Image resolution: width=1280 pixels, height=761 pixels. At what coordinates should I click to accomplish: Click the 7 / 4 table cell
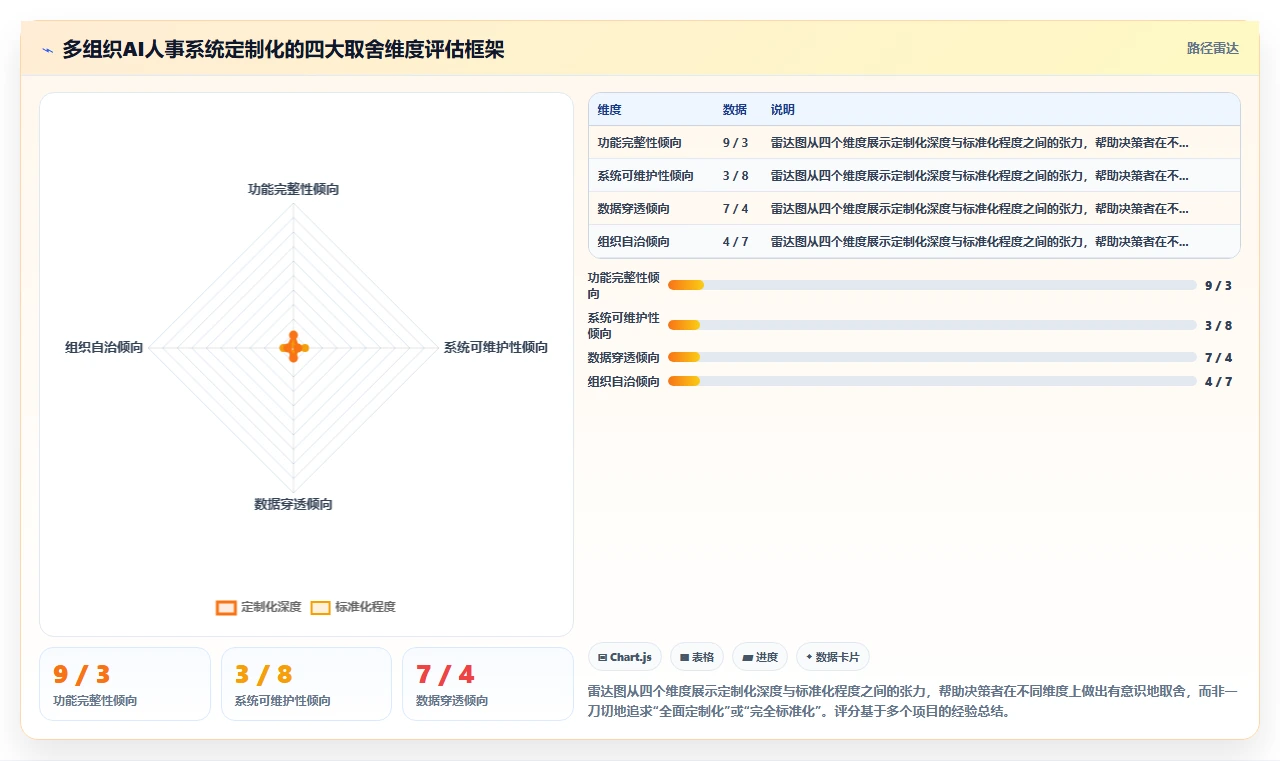tap(735, 209)
